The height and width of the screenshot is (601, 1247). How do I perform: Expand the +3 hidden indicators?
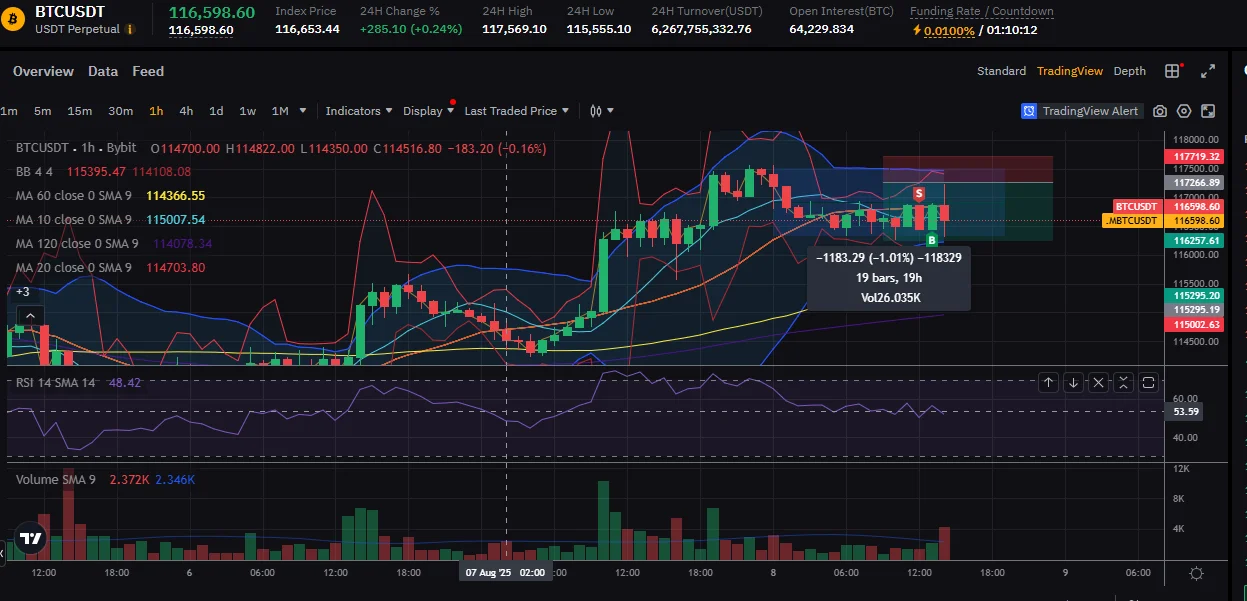(x=21, y=291)
